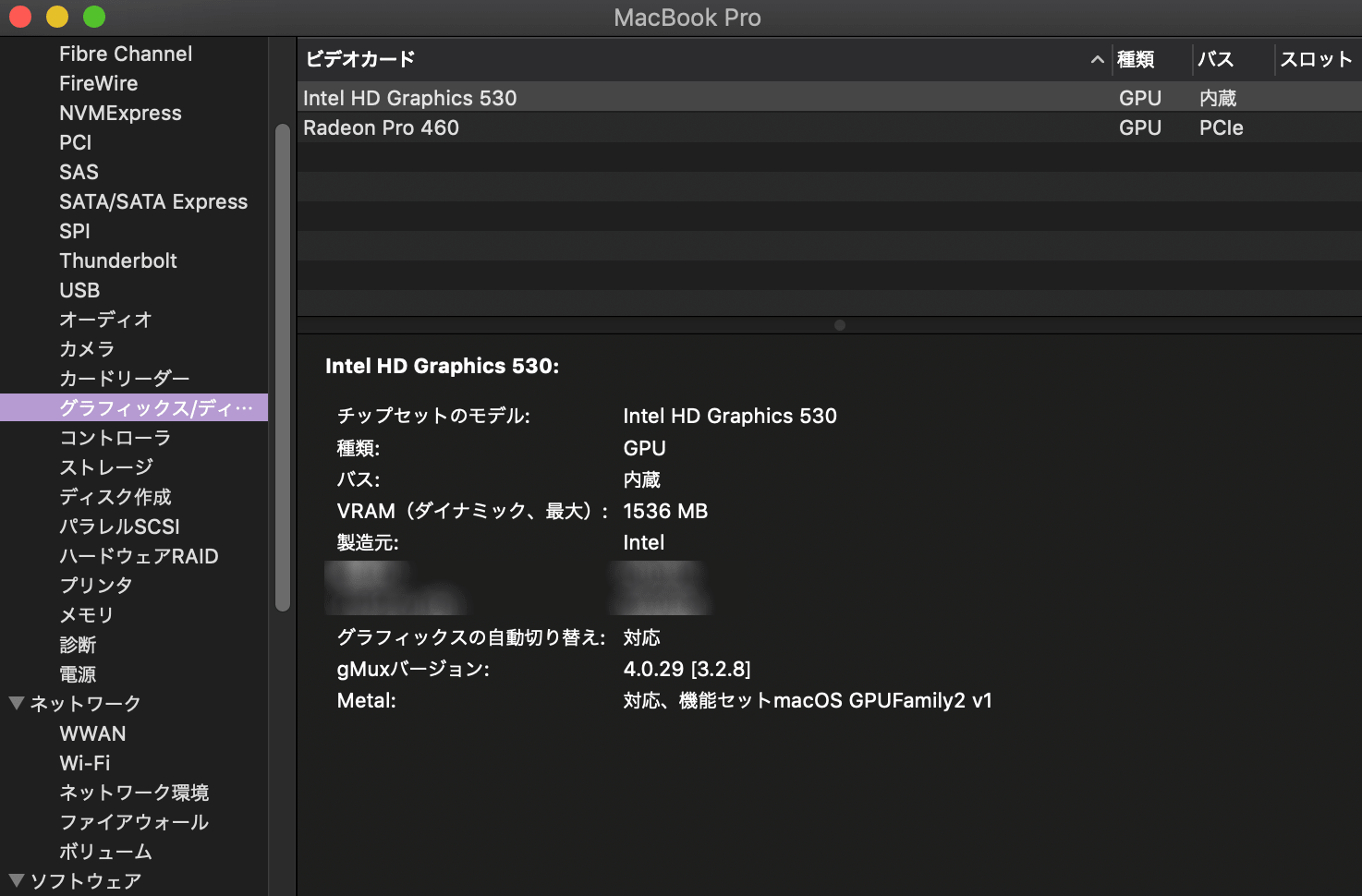Select プリンタ in sidebar
Image resolution: width=1362 pixels, height=896 pixels.
[x=96, y=586]
